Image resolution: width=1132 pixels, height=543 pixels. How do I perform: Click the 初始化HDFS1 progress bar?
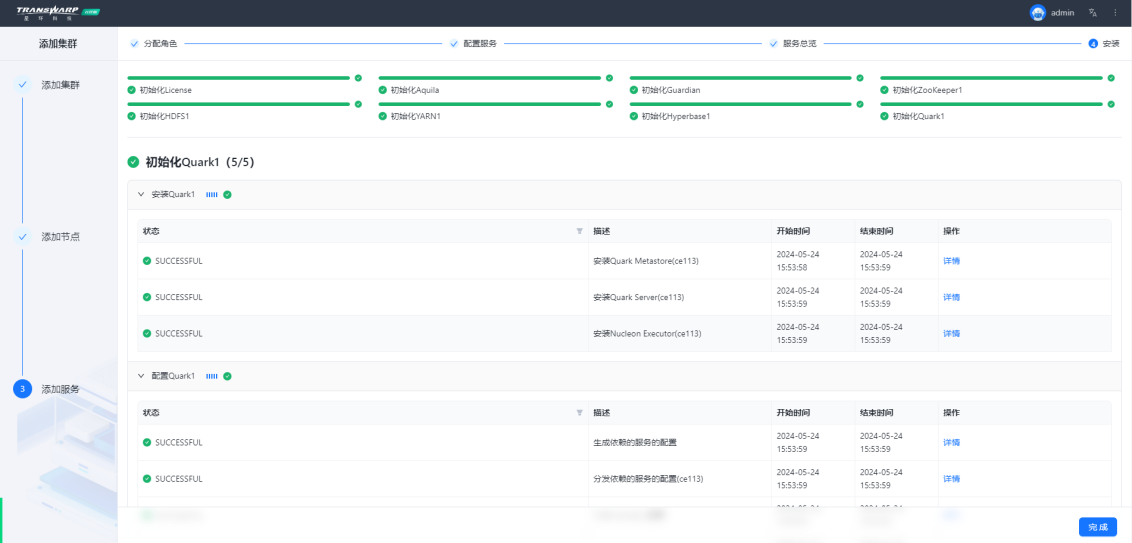coord(239,104)
